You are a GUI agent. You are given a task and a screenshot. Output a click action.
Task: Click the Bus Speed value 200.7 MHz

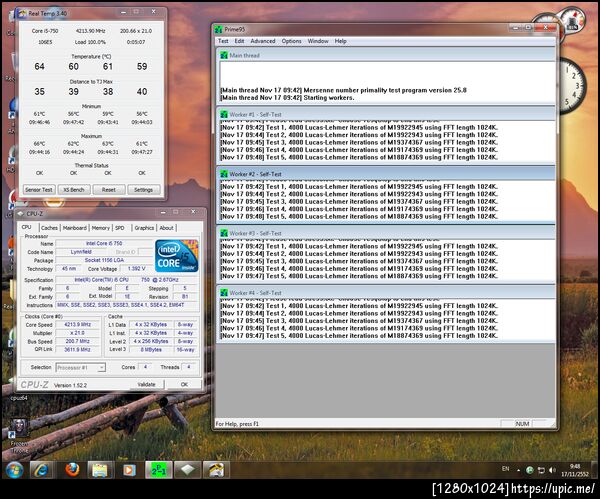[78, 341]
